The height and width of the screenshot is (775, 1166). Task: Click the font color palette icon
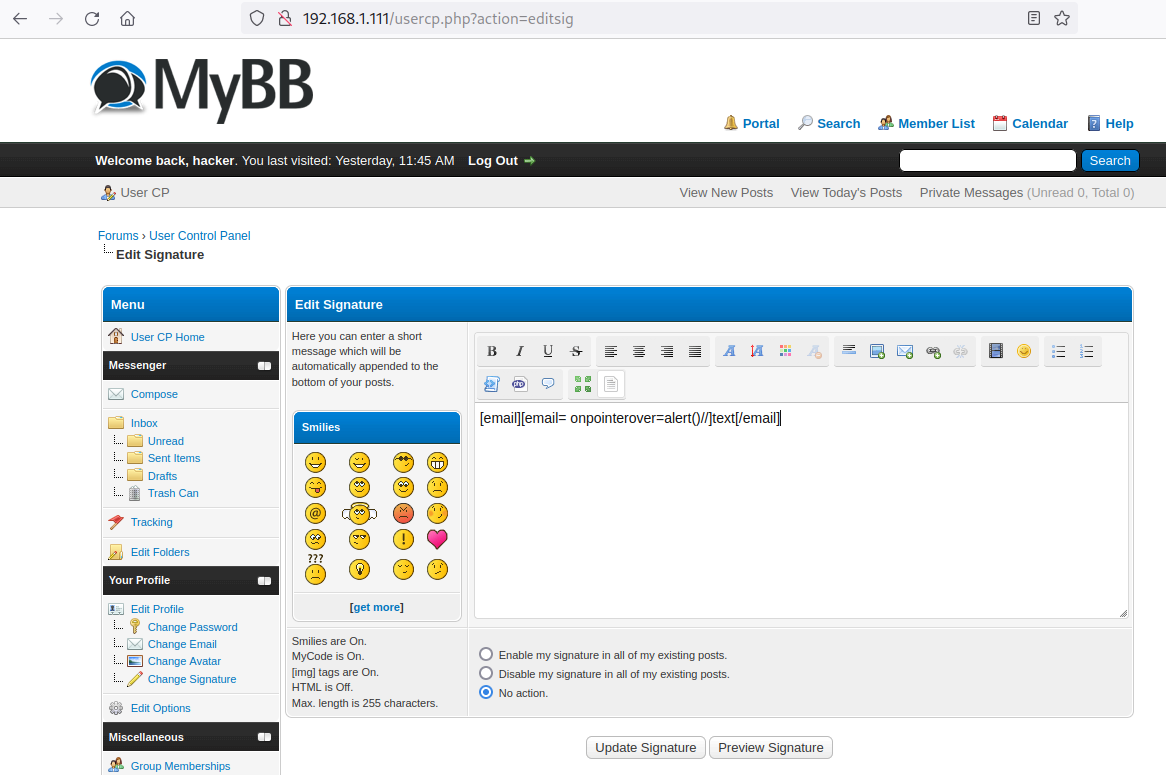786,351
